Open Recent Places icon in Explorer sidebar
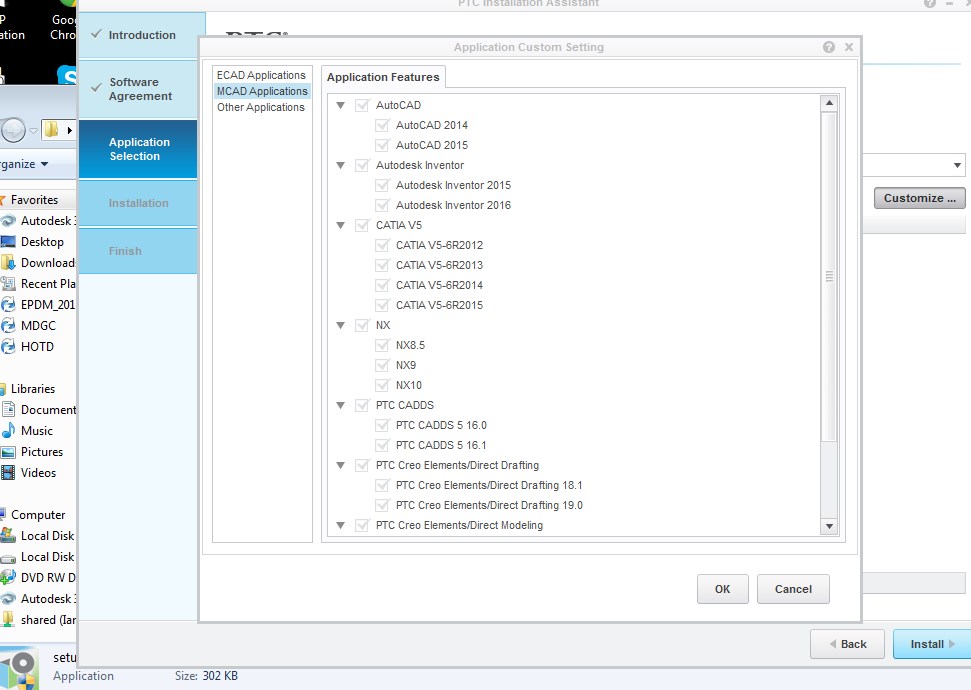The image size is (971, 690). [x=8, y=284]
